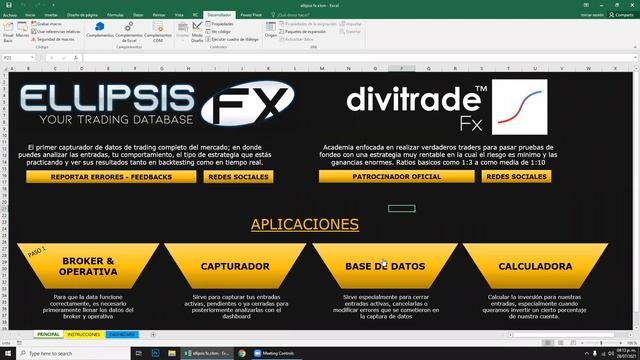The height and width of the screenshot is (360, 640).
Task: Expand the Name Box dropdown arrow
Action: coord(32,58)
